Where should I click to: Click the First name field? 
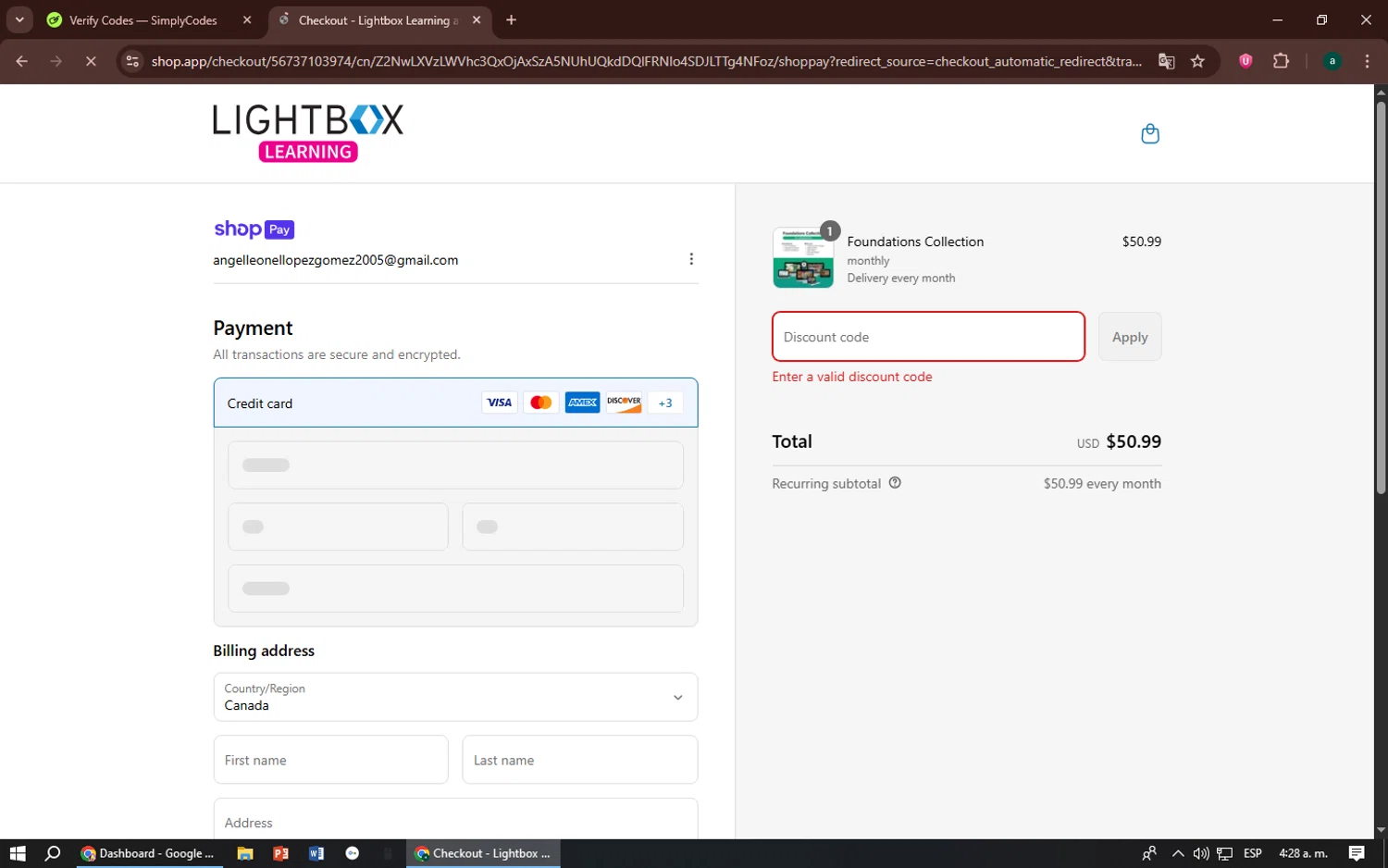(x=330, y=760)
